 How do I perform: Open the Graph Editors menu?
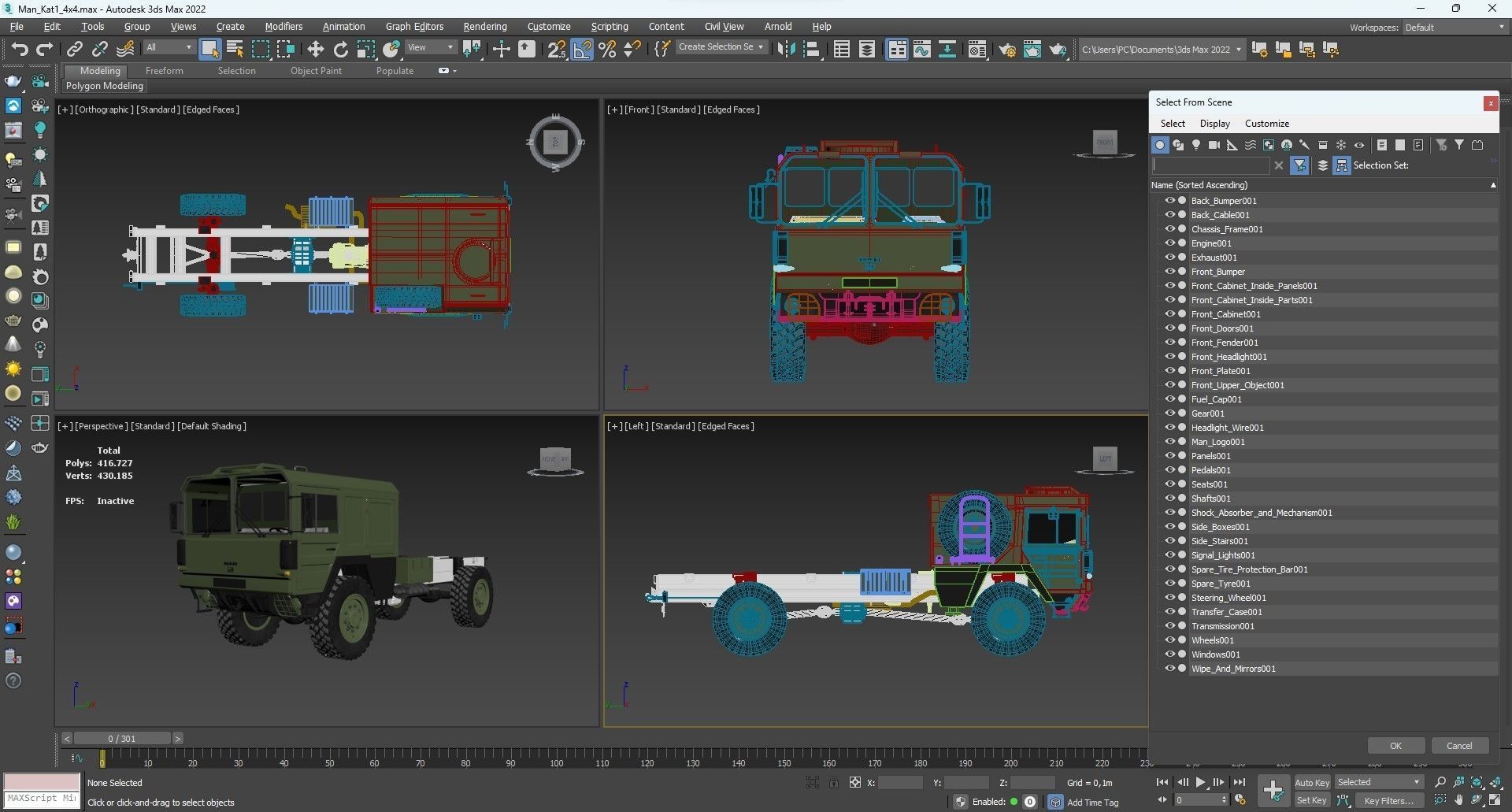pyautogui.click(x=414, y=26)
